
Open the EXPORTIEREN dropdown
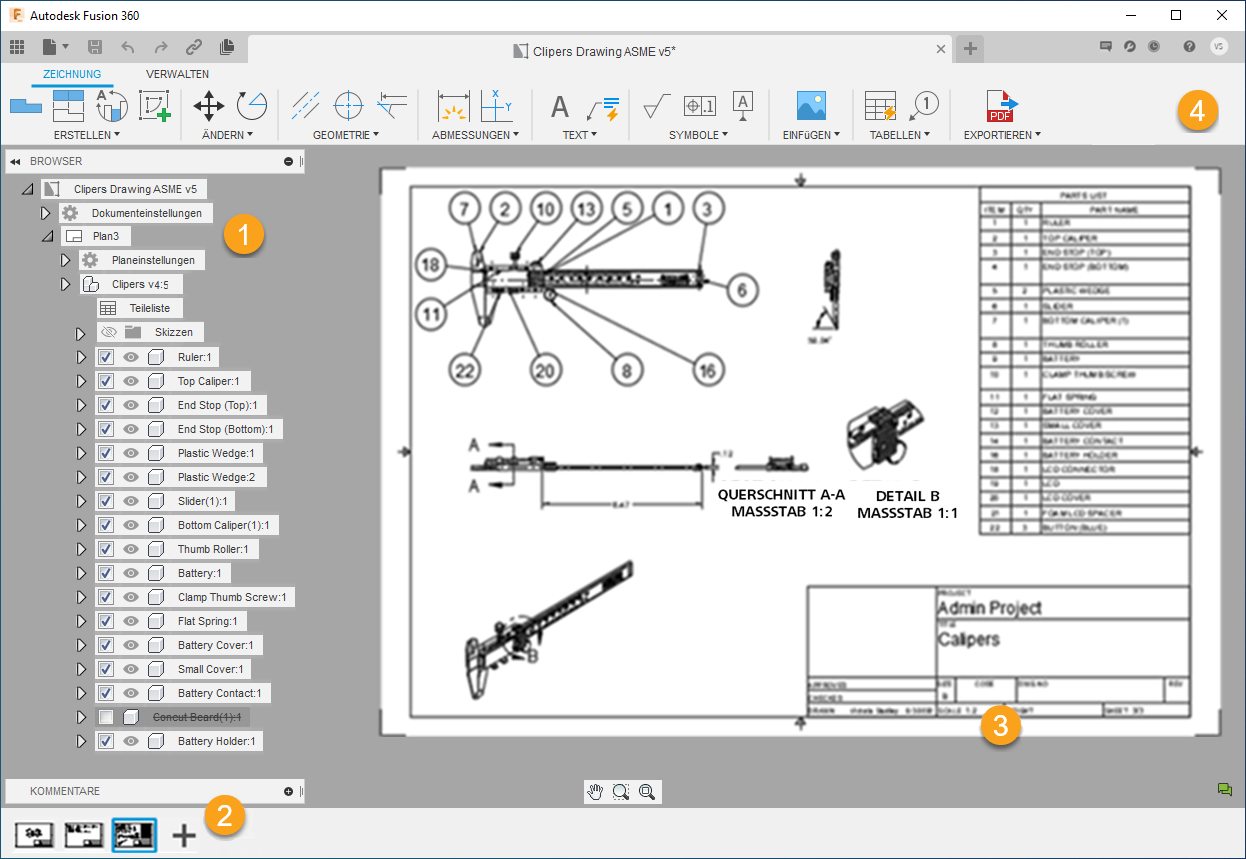pos(1002,134)
